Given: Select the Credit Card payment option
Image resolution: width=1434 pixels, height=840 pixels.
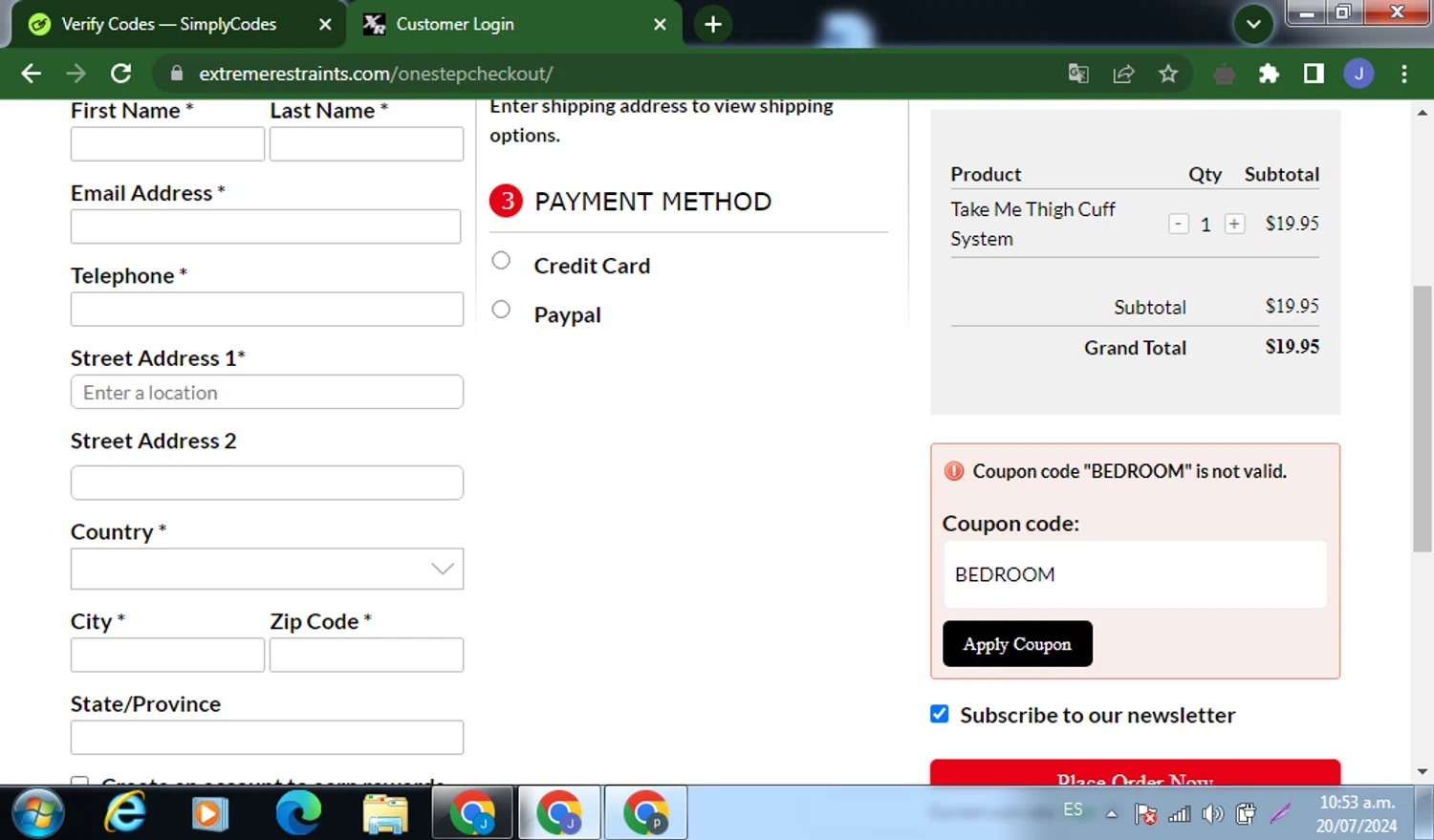Looking at the screenshot, I should point(501,260).
